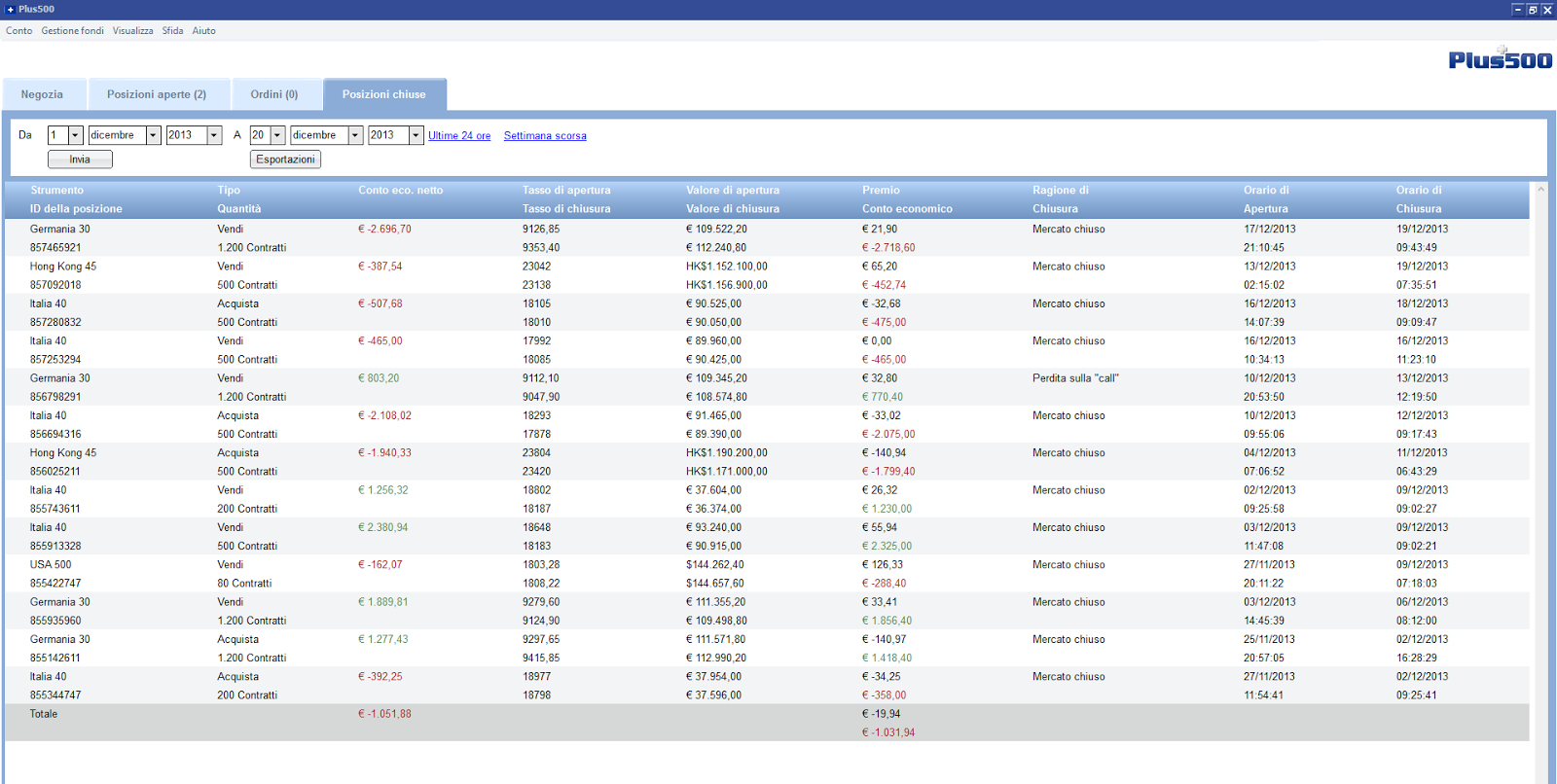Switch to the Ordini (0) tab
The image size is (1557, 784).
click(276, 94)
